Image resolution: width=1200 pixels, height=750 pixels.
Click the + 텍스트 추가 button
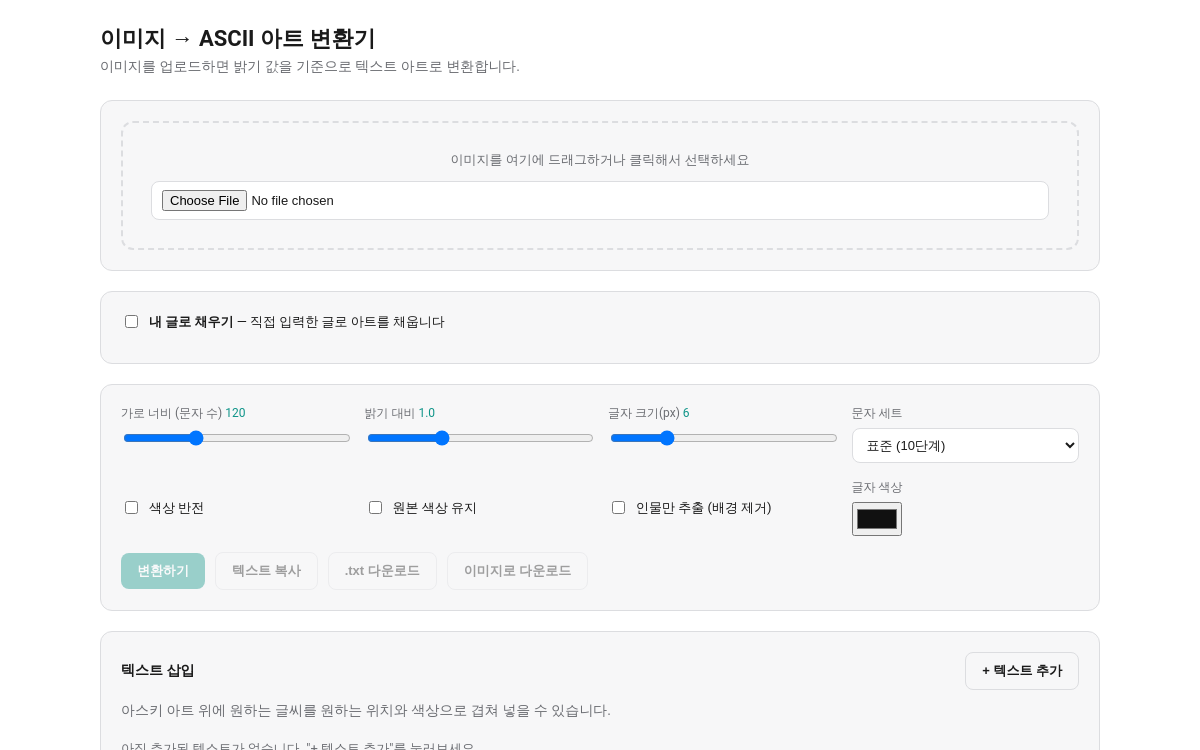(x=1022, y=671)
